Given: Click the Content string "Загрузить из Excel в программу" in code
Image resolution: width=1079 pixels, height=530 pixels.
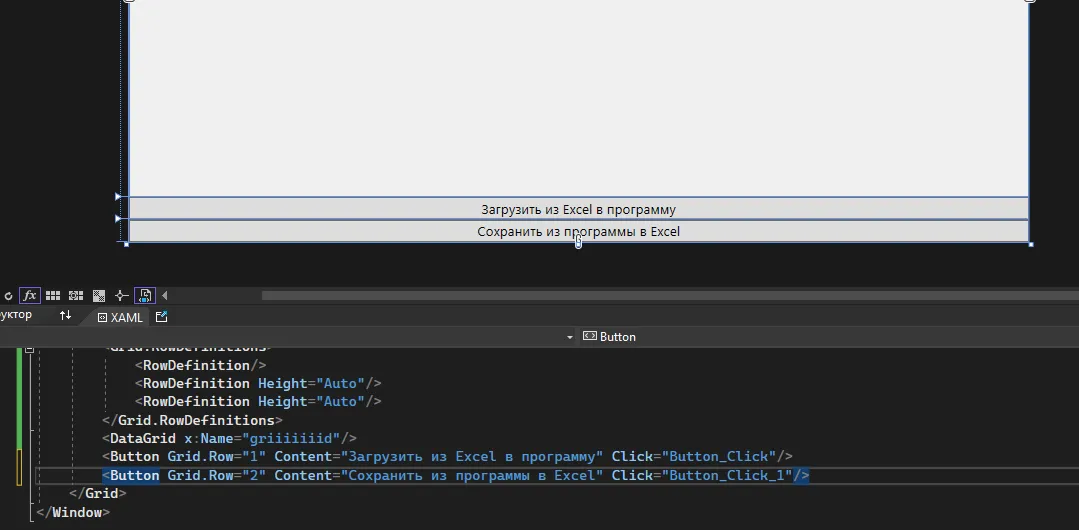Looking at the screenshot, I should tap(472, 456).
